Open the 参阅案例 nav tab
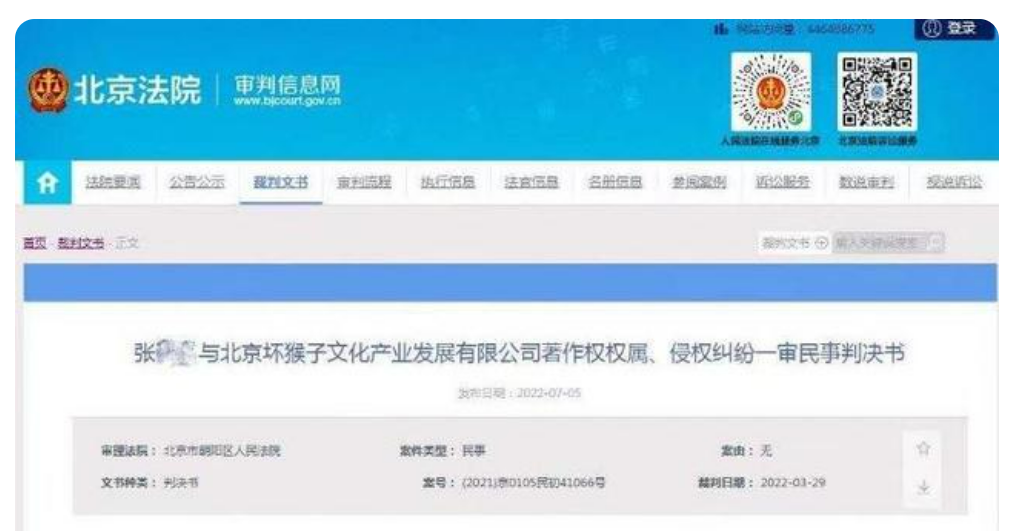 click(x=699, y=182)
